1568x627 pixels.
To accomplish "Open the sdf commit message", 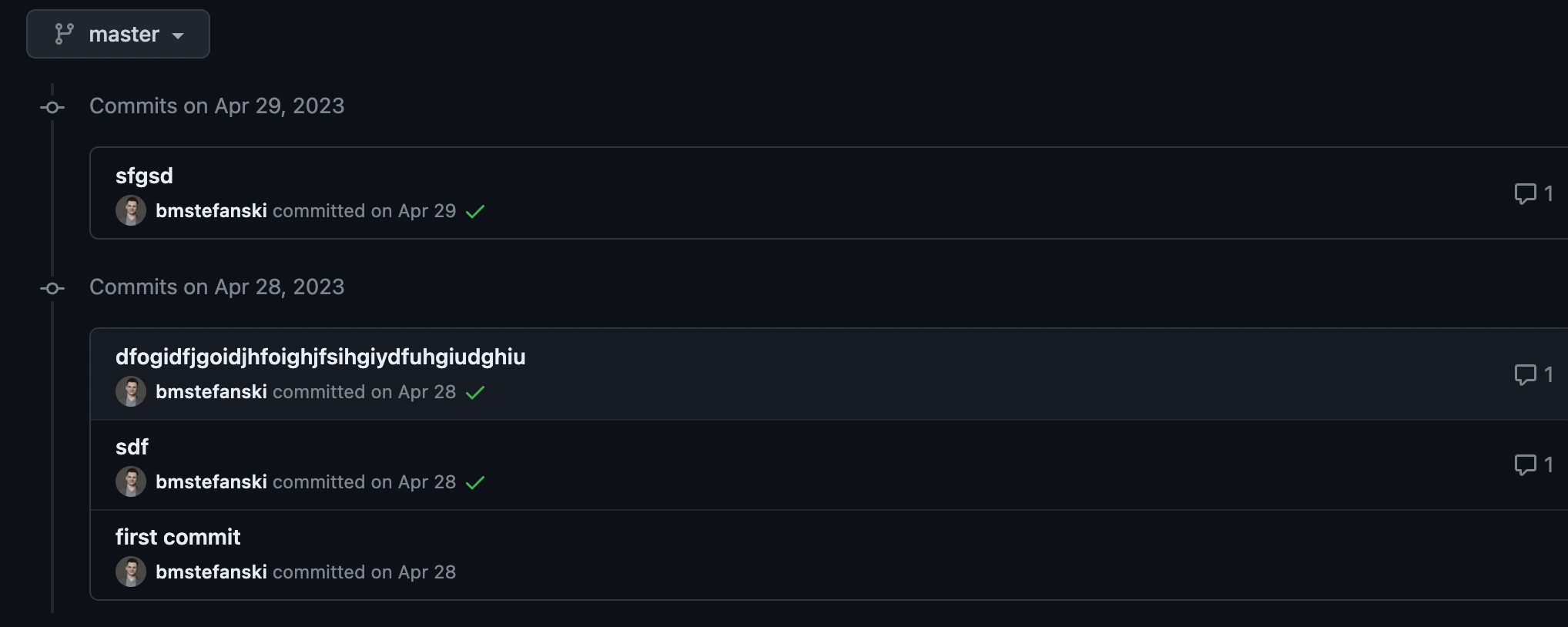I will (132, 447).
